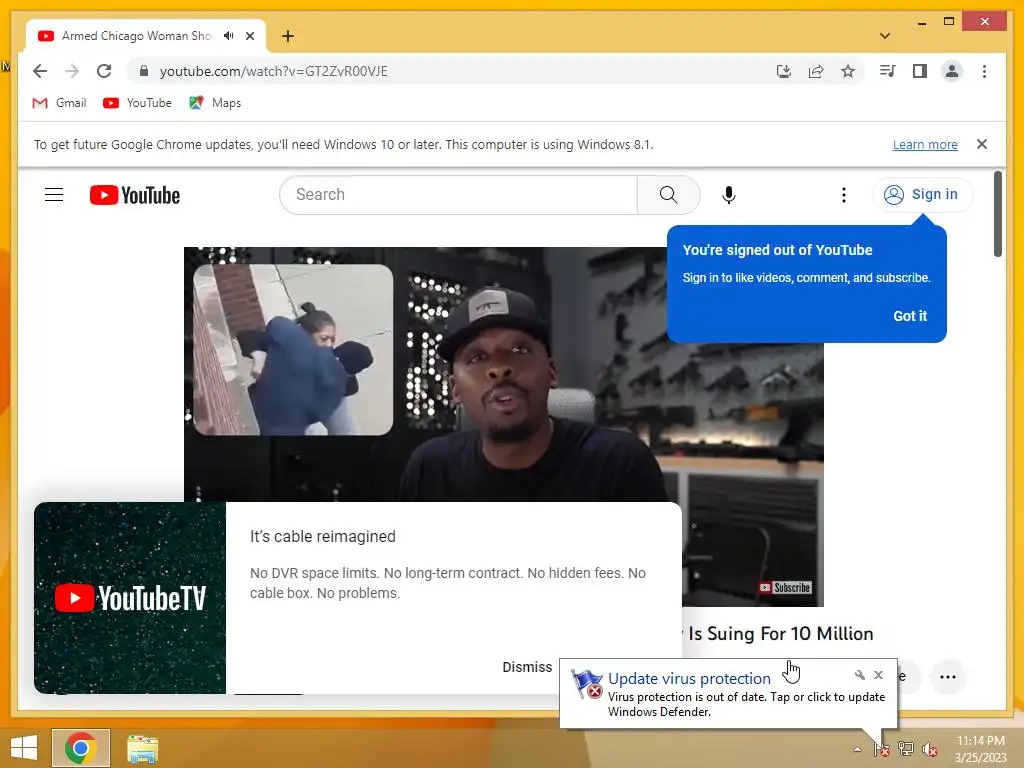The height and width of the screenshot is (768, 1024).
Task: Click the magnifier search button
Action: point(668,195)
